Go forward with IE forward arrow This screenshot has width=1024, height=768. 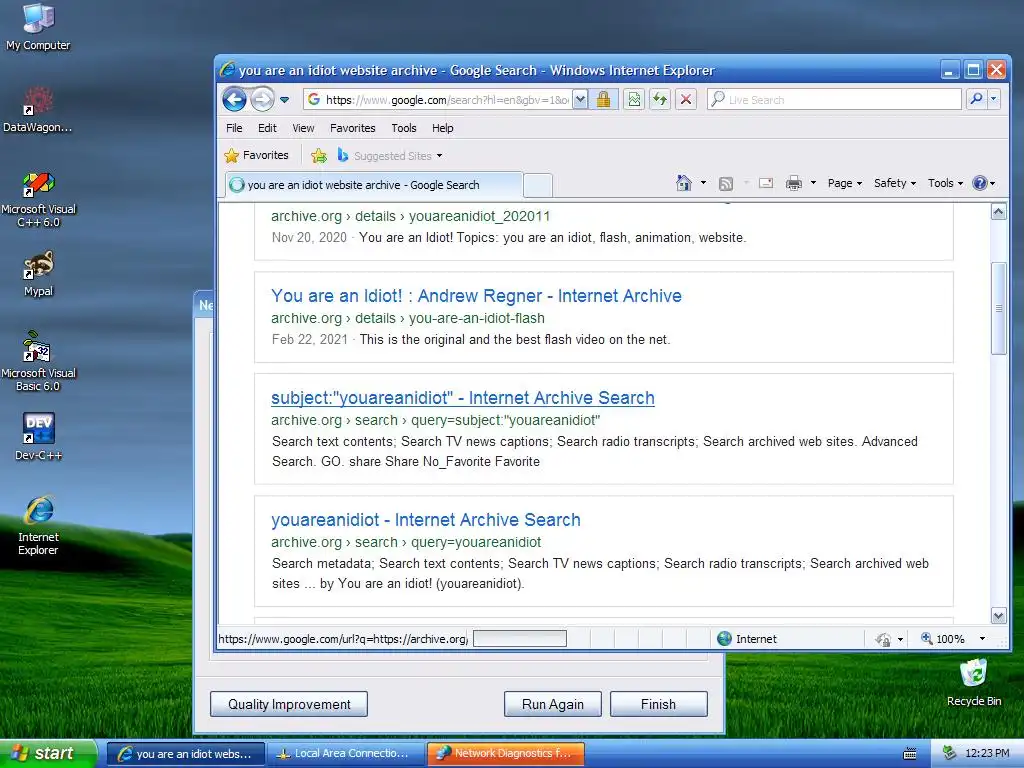tap(263, 99)
